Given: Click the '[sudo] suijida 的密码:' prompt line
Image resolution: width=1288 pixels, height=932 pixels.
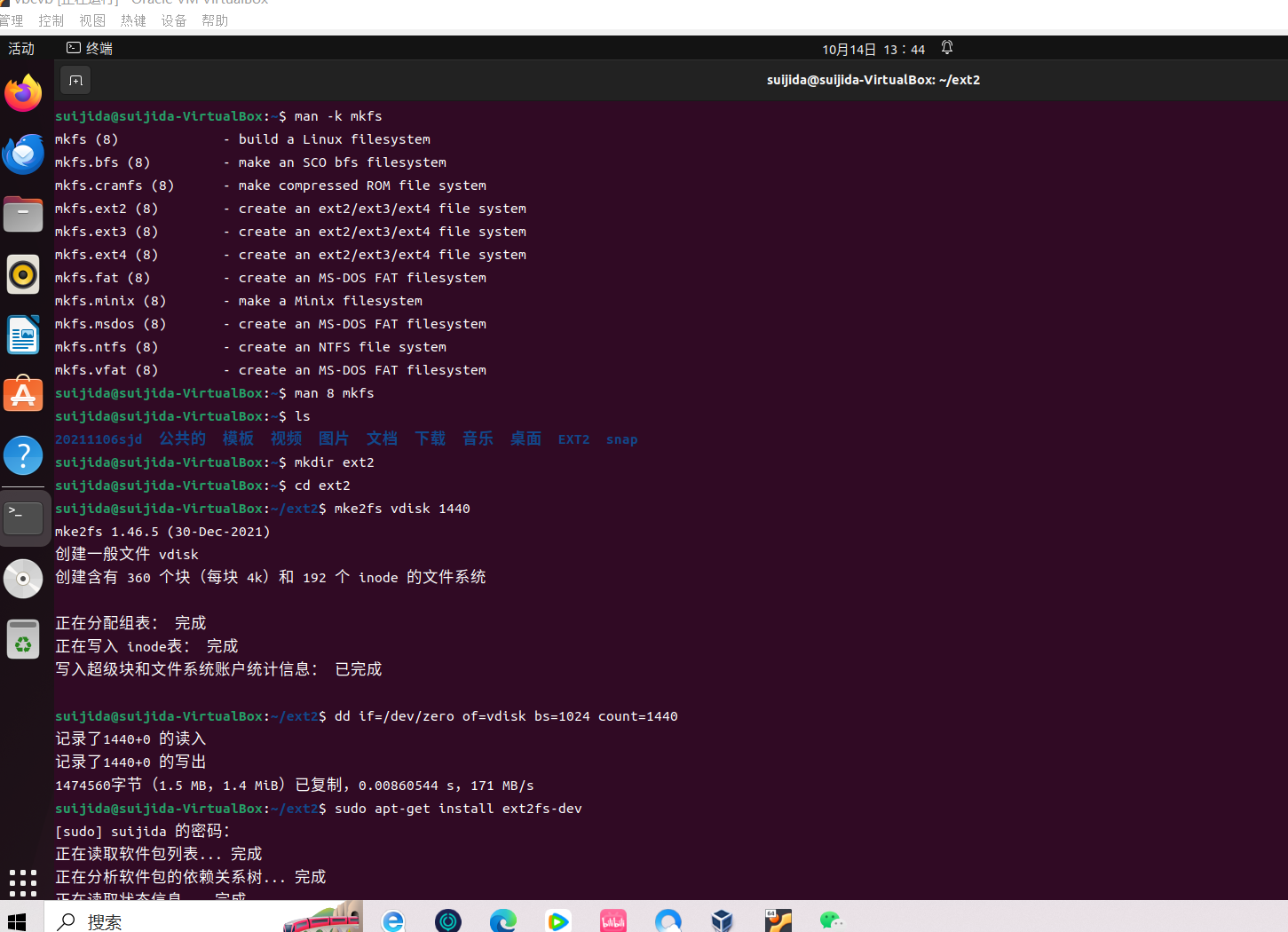Looking at the screenshot, I should coord(143,831).
